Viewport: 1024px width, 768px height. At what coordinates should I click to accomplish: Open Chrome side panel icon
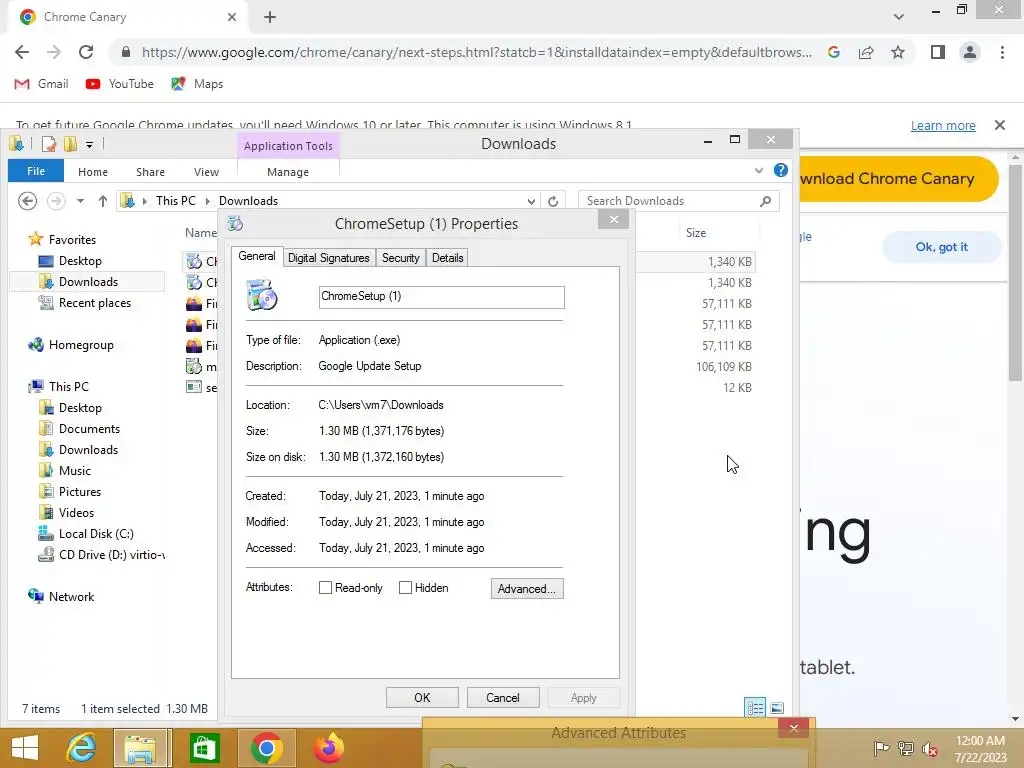(x=938, y=52)
